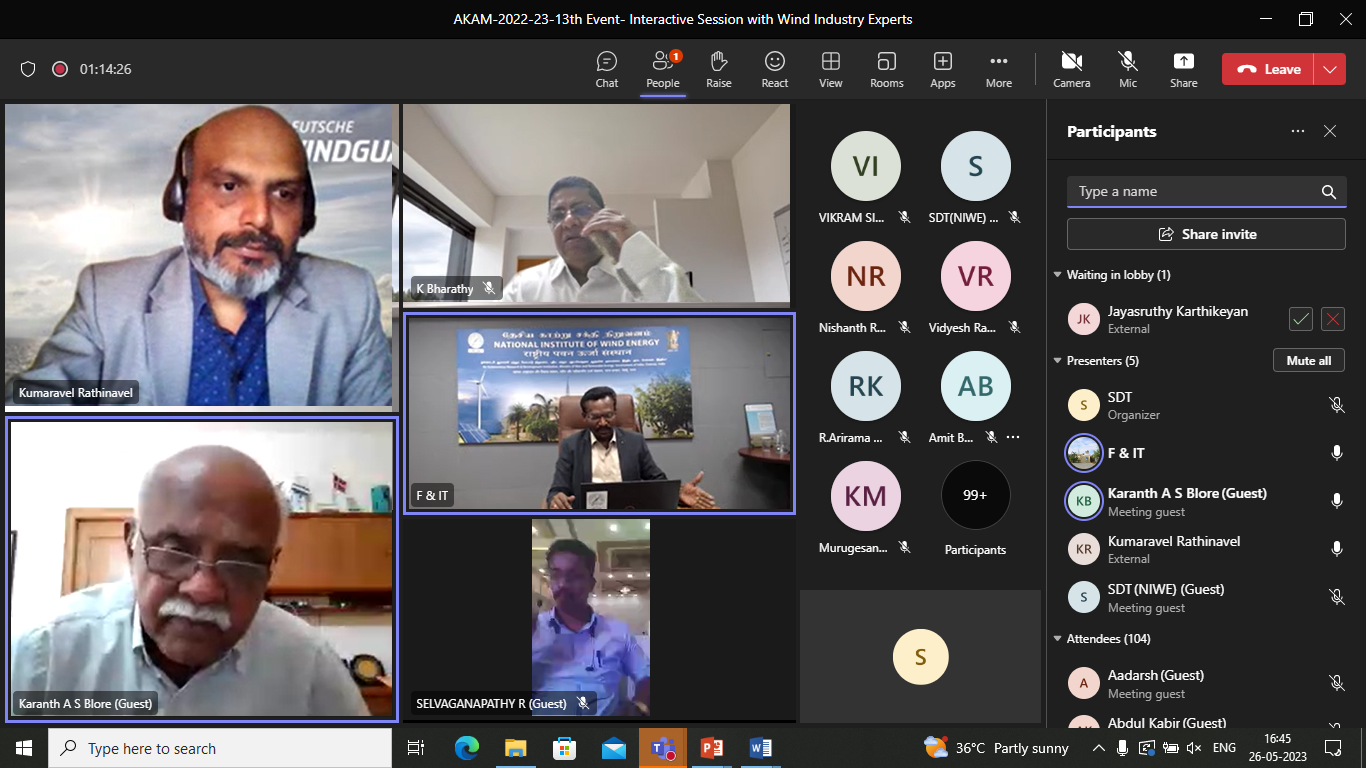Click the Type a name search field
The height and width of the screenshot is (768, 1366).
[1194, 192]
